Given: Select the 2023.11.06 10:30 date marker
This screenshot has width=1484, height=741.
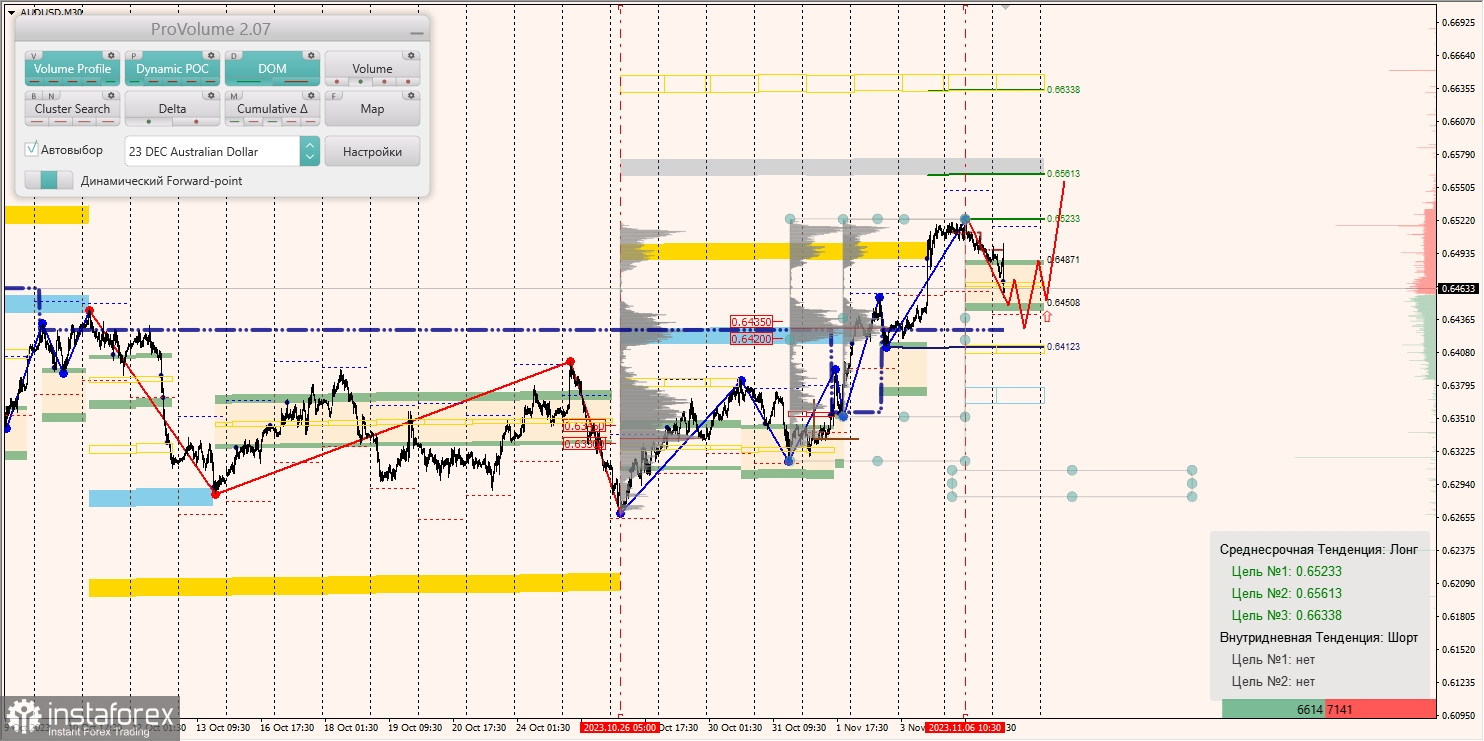Looking at the screenshot, I should pos(965,727).
